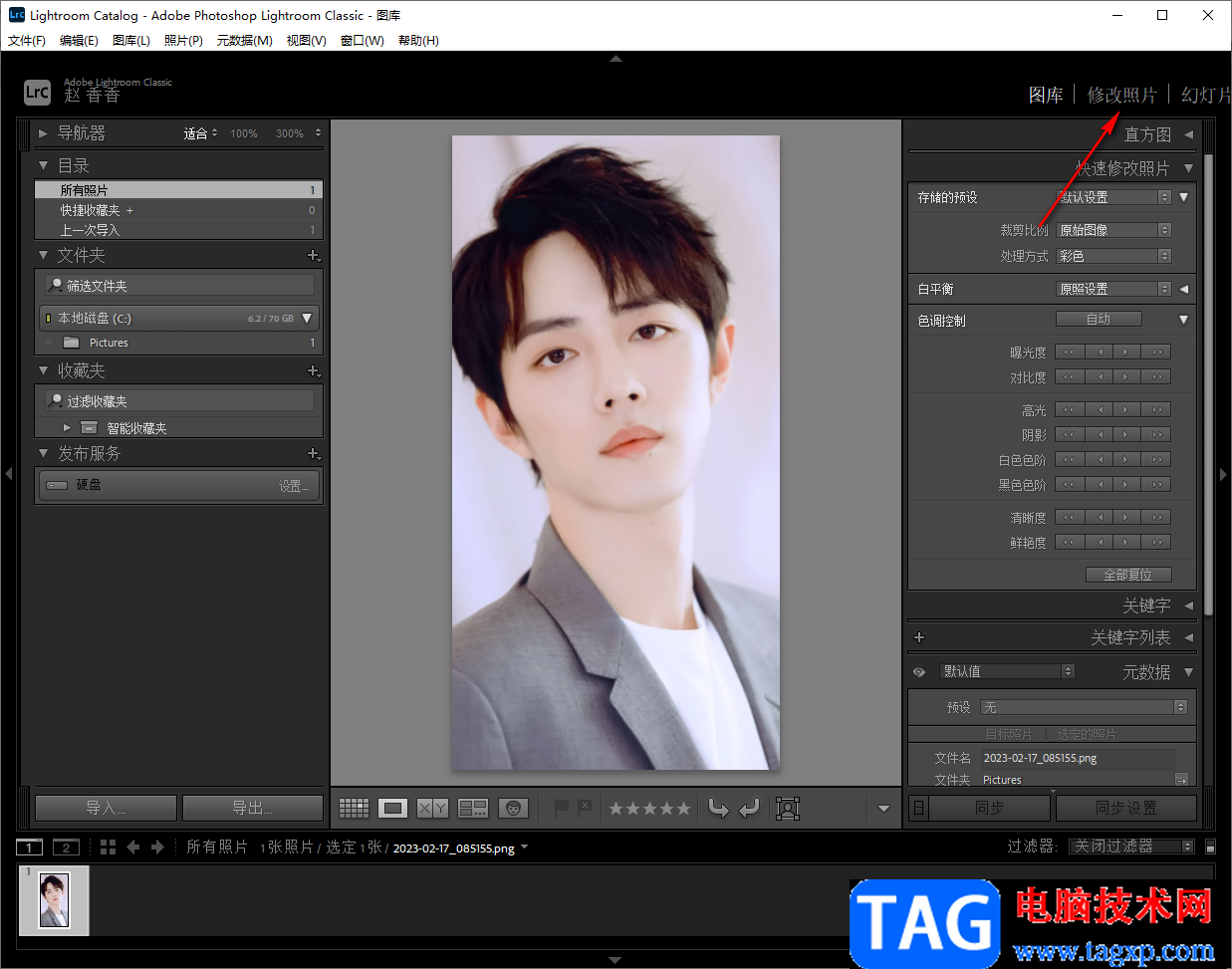Hide right panel group arrow
Screen dimensions: 1232x969
tap(1224, 474)
